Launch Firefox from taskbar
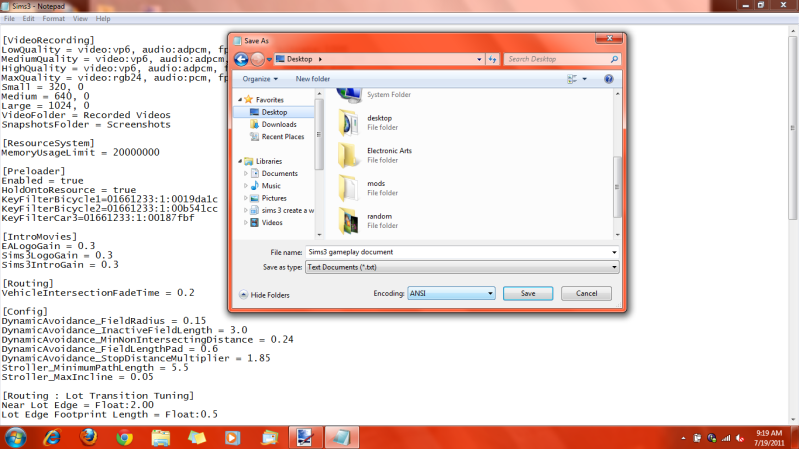The image size is (799, 449). point(88,437)
